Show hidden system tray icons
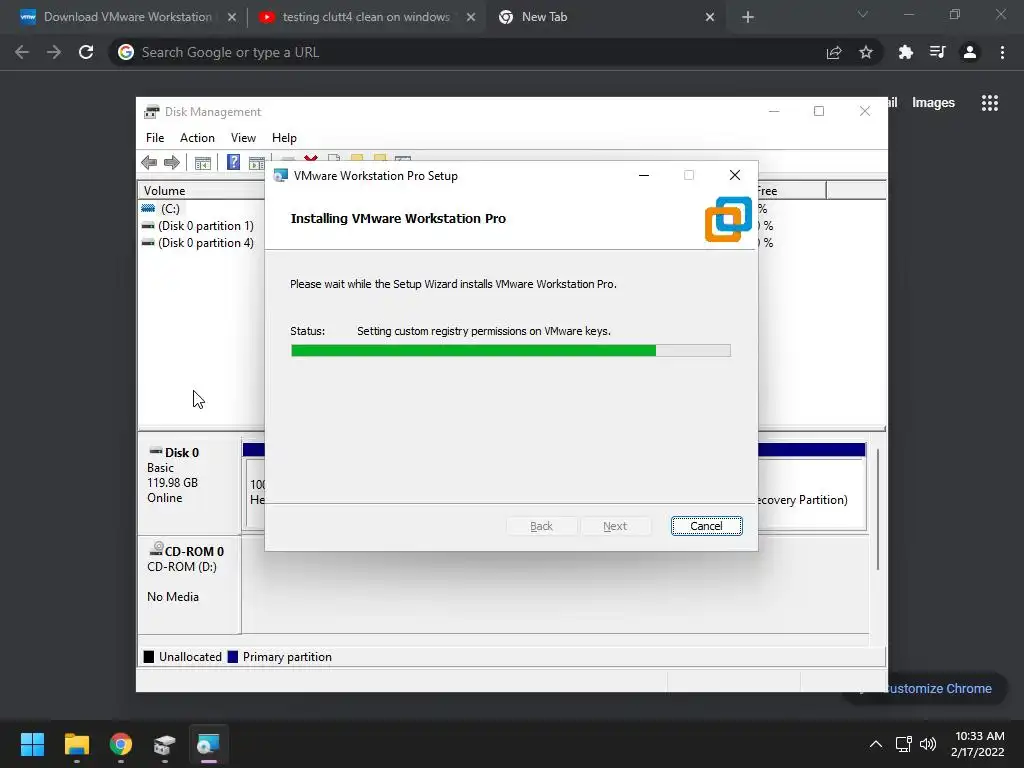Screen dimensions: 1024x768 point(876,744)
